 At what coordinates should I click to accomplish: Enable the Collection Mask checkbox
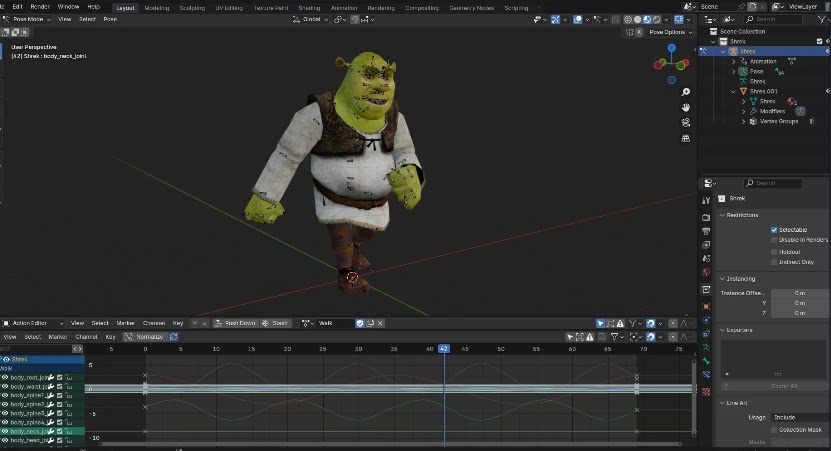tap(774, 430)
